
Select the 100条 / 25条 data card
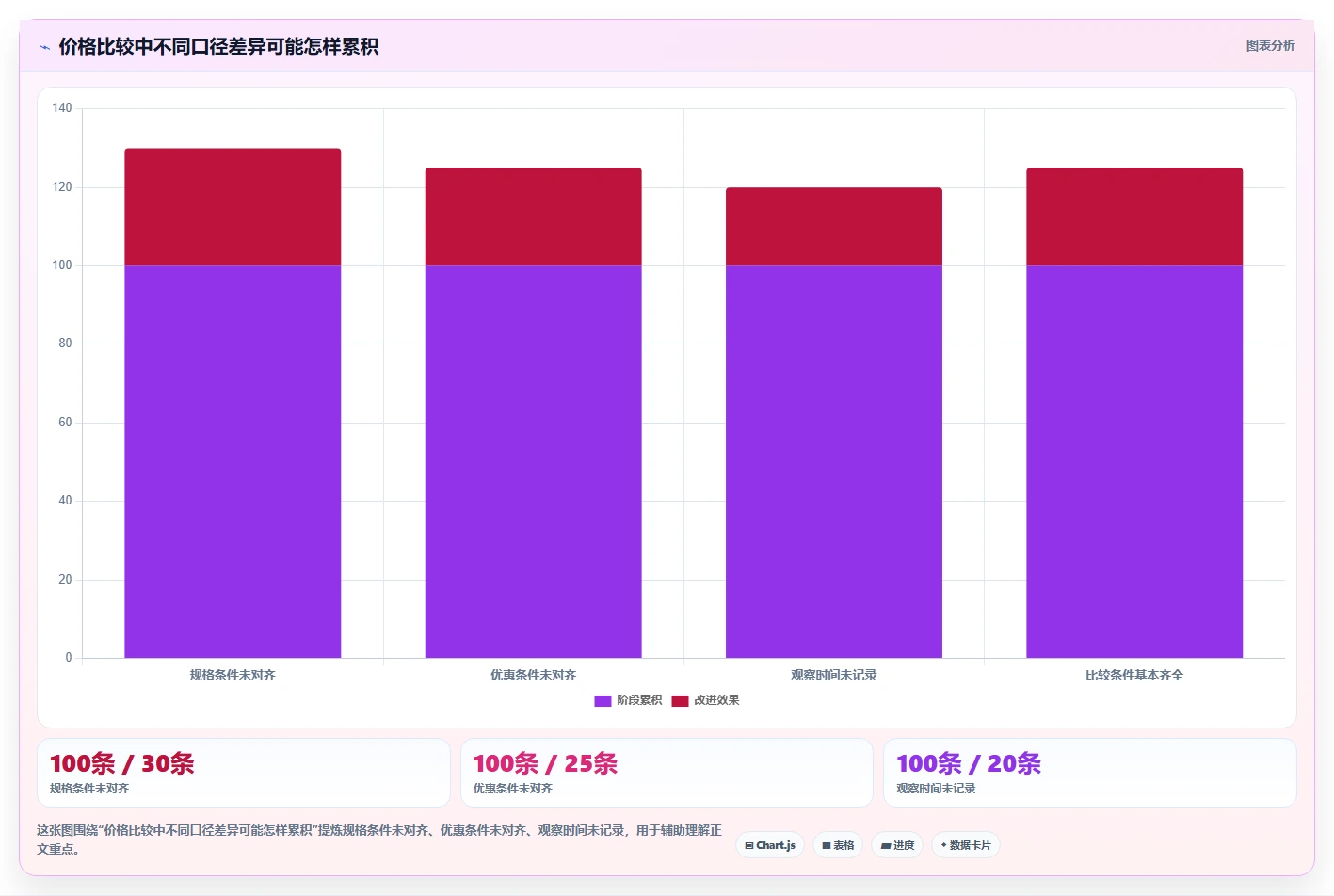667,773
